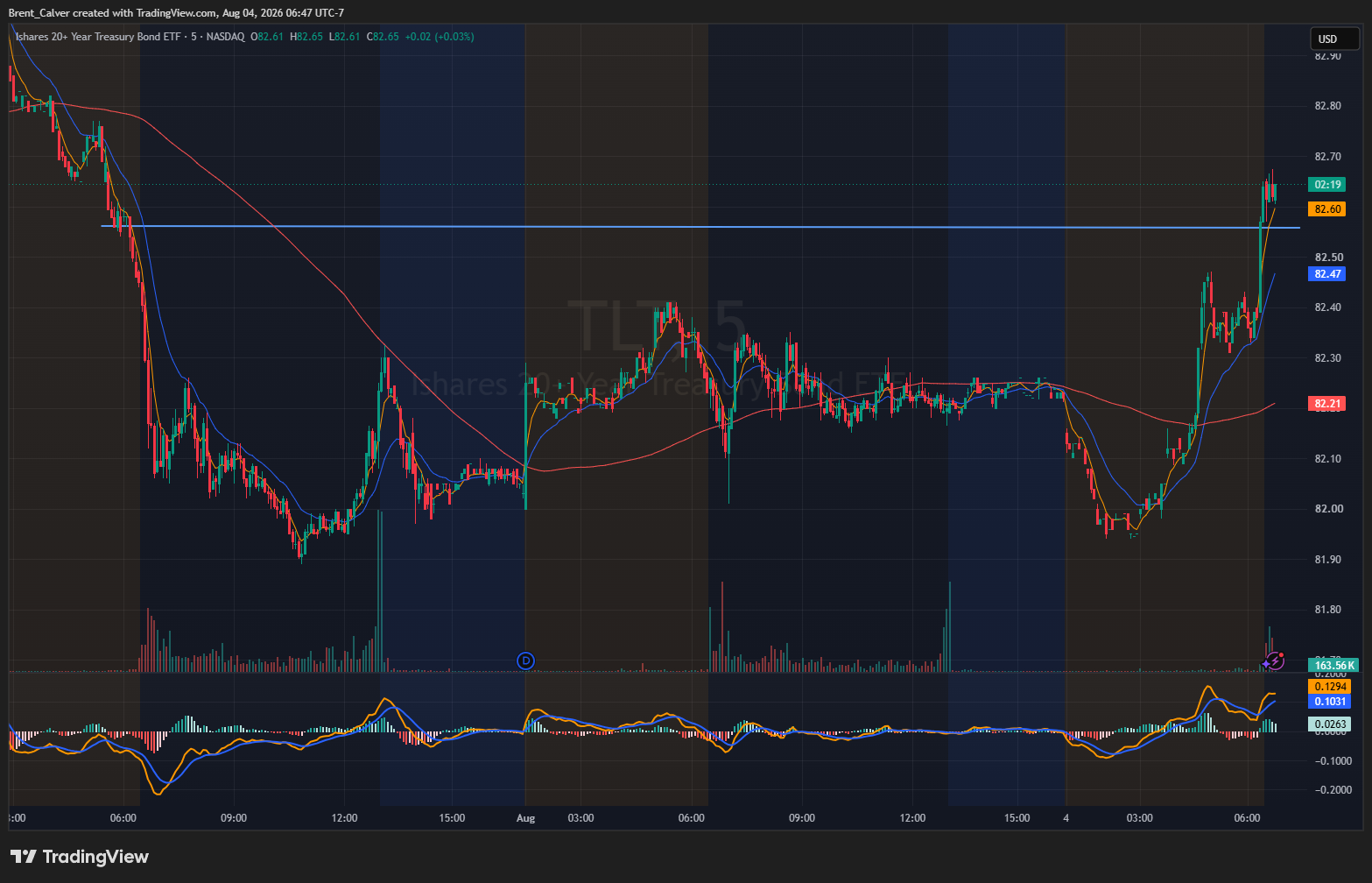Click the TradingView logo at bottom left

[79, 857]
